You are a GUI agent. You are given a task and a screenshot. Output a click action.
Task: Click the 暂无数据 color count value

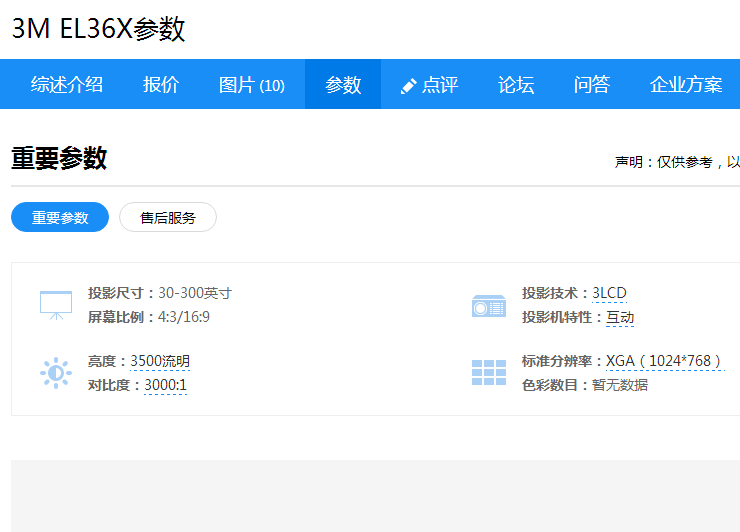pyautogui.click(x=620, y=385)
